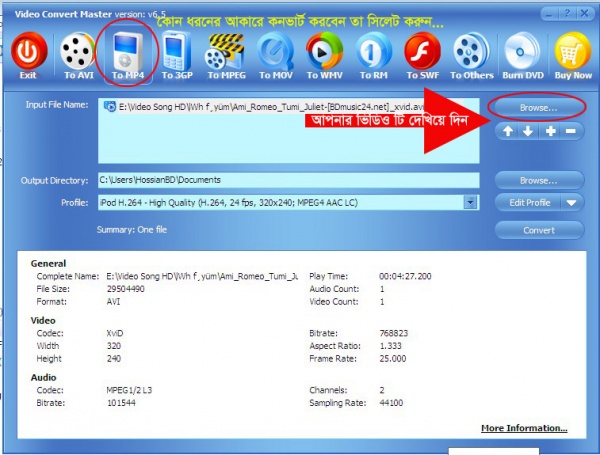Select the To WMV media player icon
This screenshot has height=455, width=600.
[x=324, y=51]
